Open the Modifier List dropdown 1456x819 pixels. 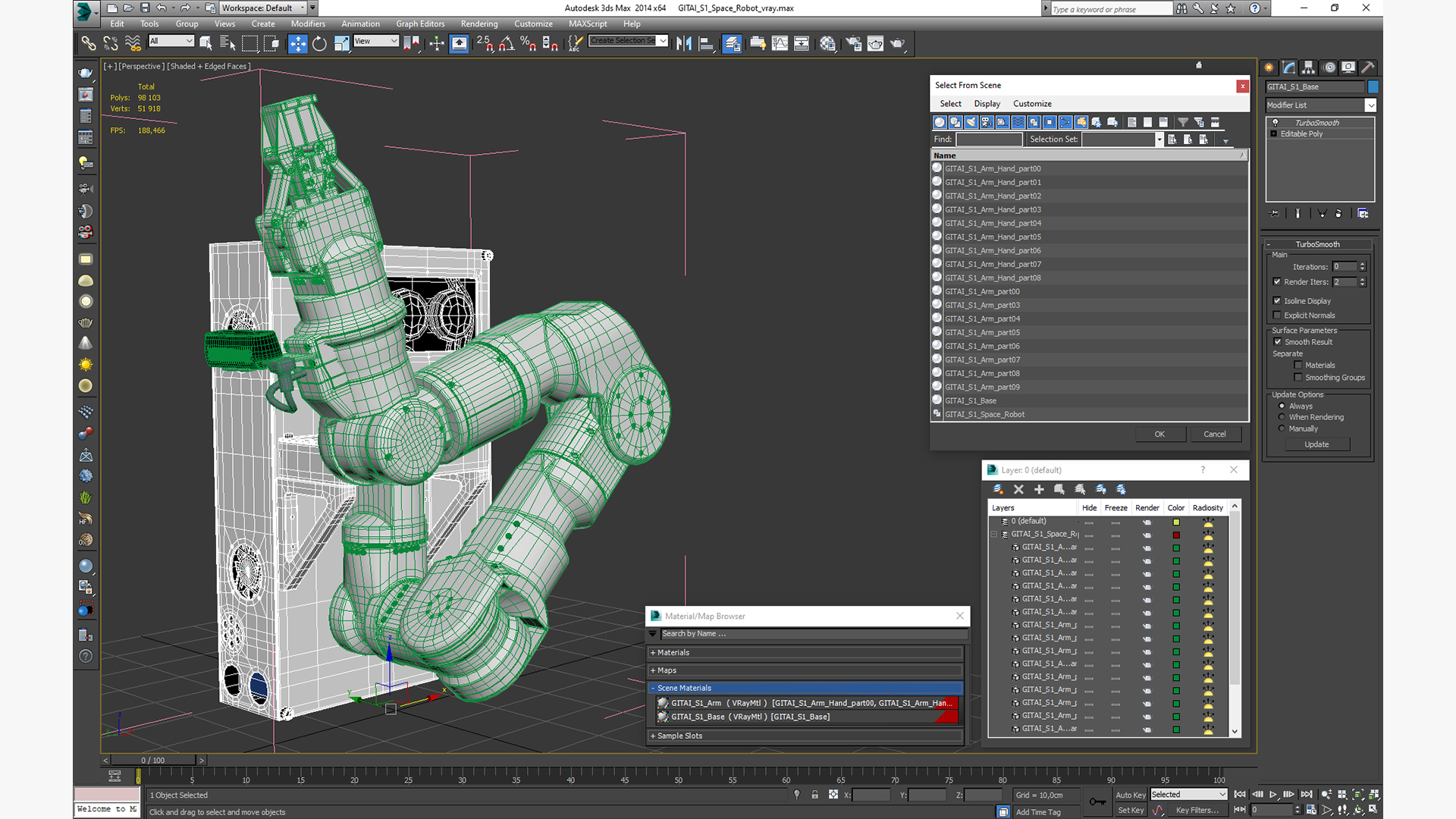[x=1321, y=105]
